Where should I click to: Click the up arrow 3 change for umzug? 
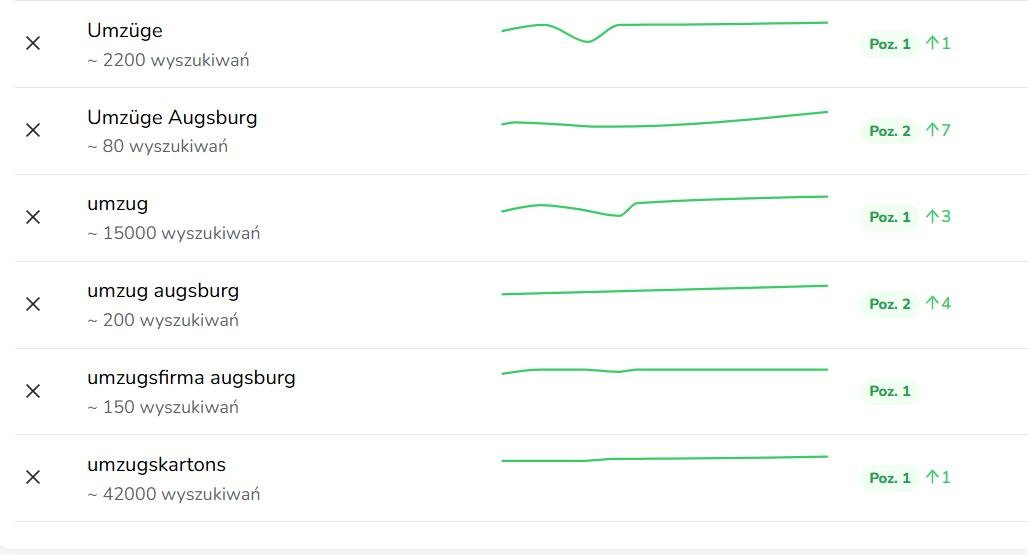(938, 217)
